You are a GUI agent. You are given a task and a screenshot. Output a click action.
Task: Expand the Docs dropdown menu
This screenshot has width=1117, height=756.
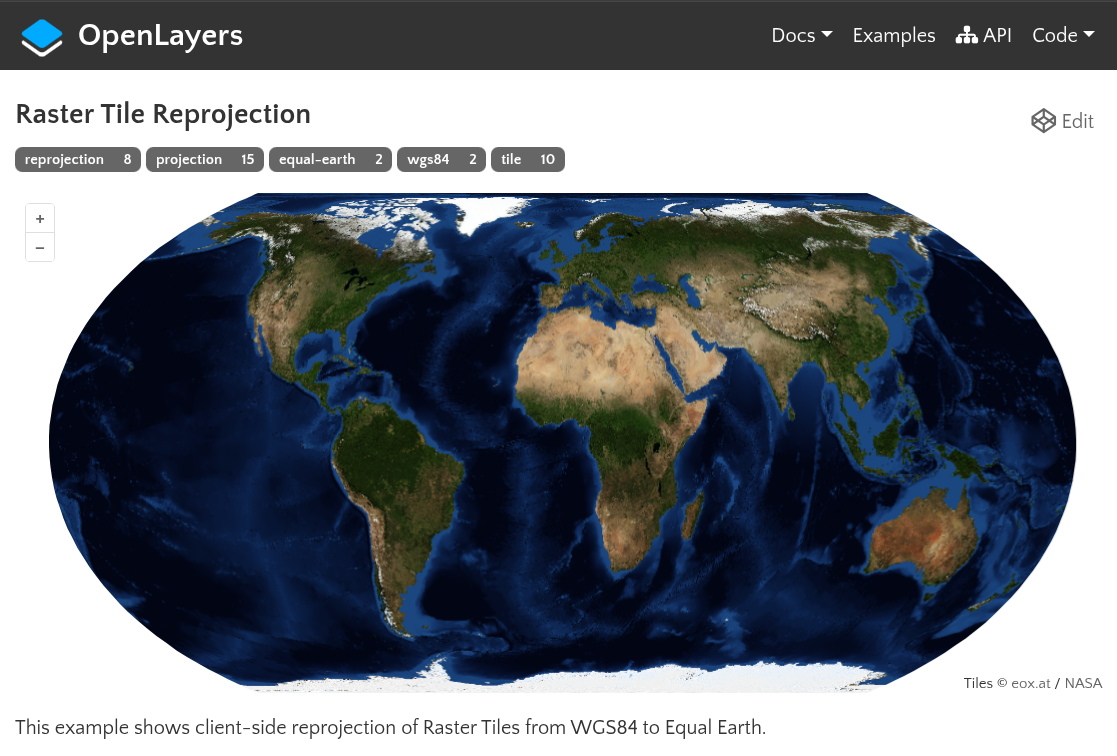[x=801, y=36]
